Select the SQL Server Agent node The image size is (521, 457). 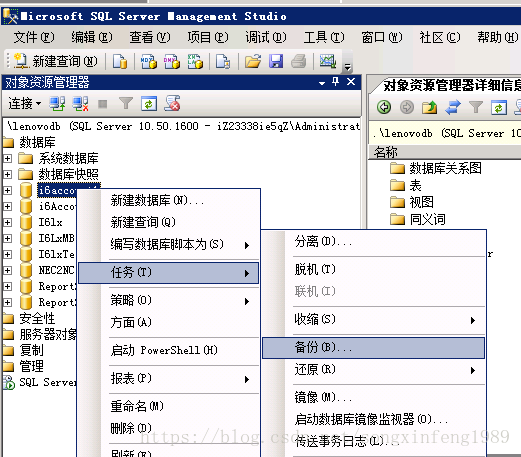point(47,382)
